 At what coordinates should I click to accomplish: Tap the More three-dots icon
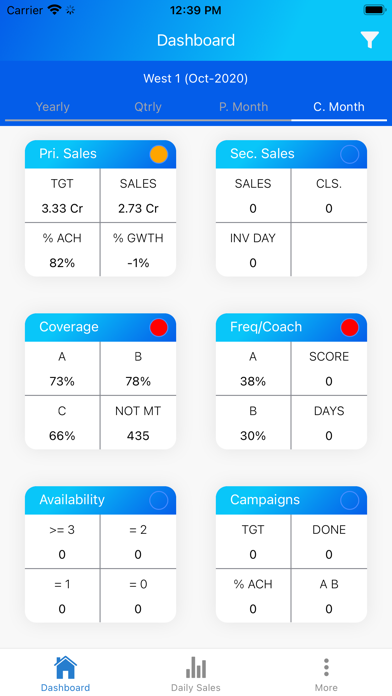coord(326,668)
